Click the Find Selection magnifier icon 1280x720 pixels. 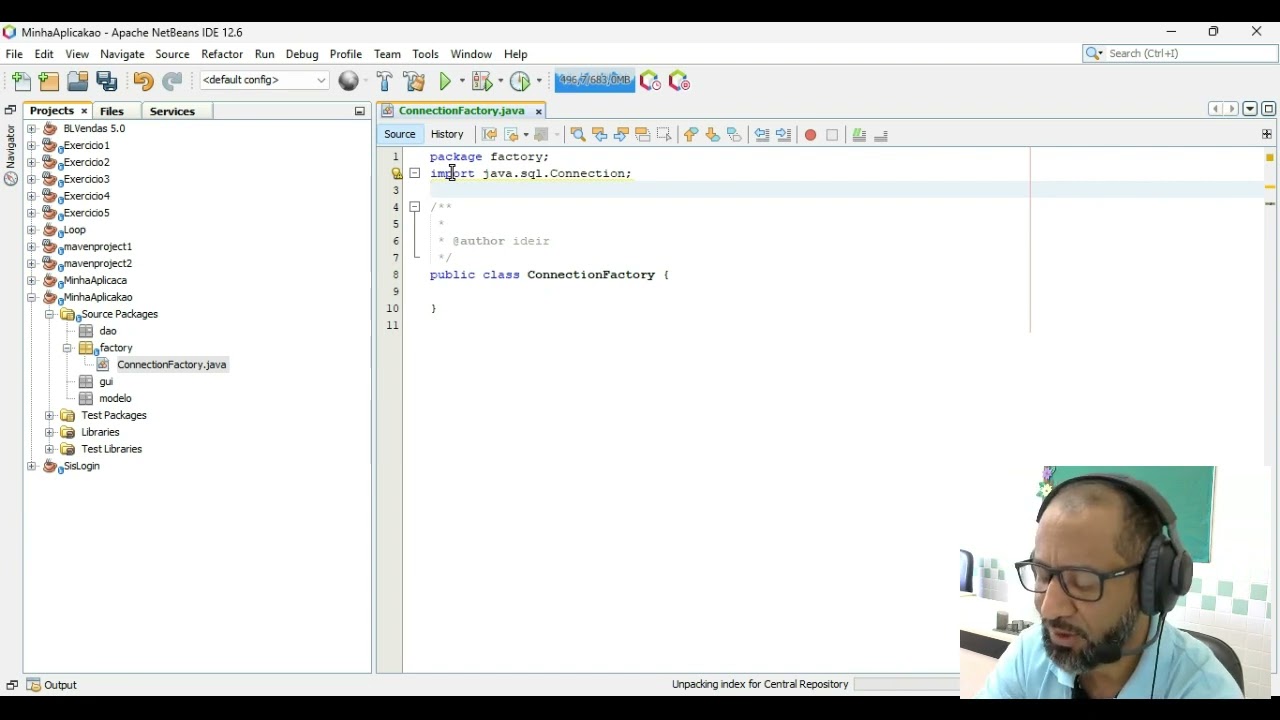577,135
